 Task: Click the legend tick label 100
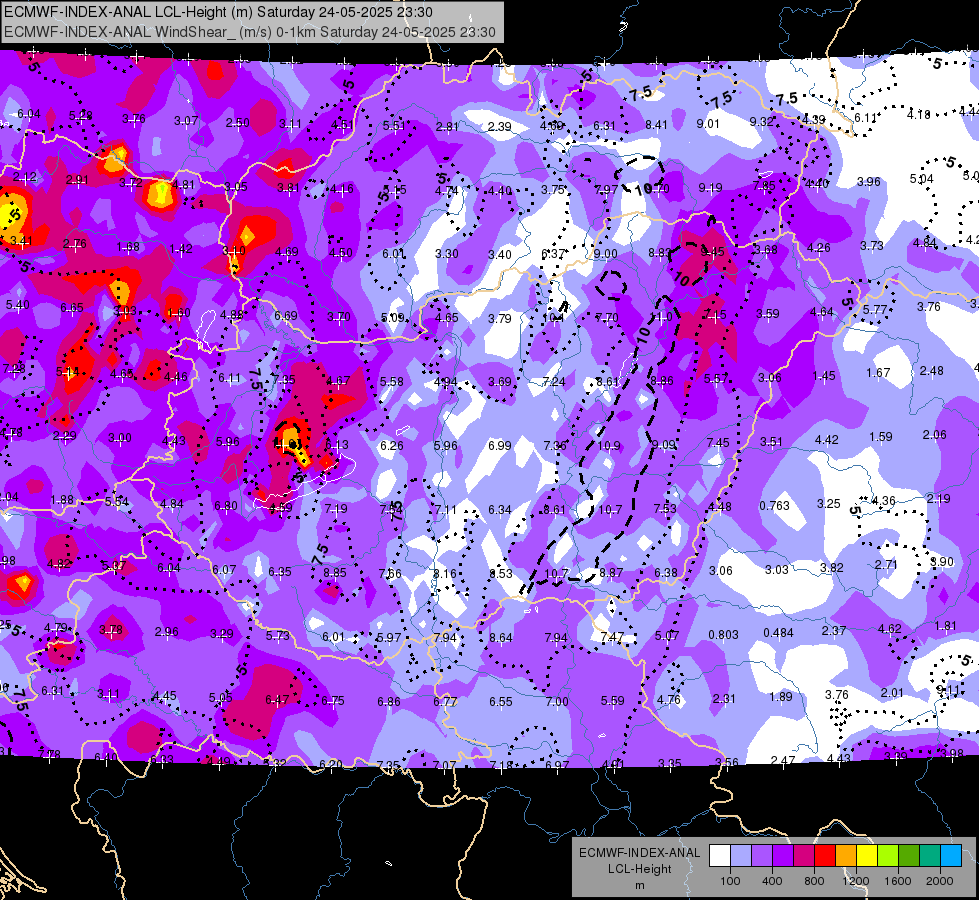(730, 881)
